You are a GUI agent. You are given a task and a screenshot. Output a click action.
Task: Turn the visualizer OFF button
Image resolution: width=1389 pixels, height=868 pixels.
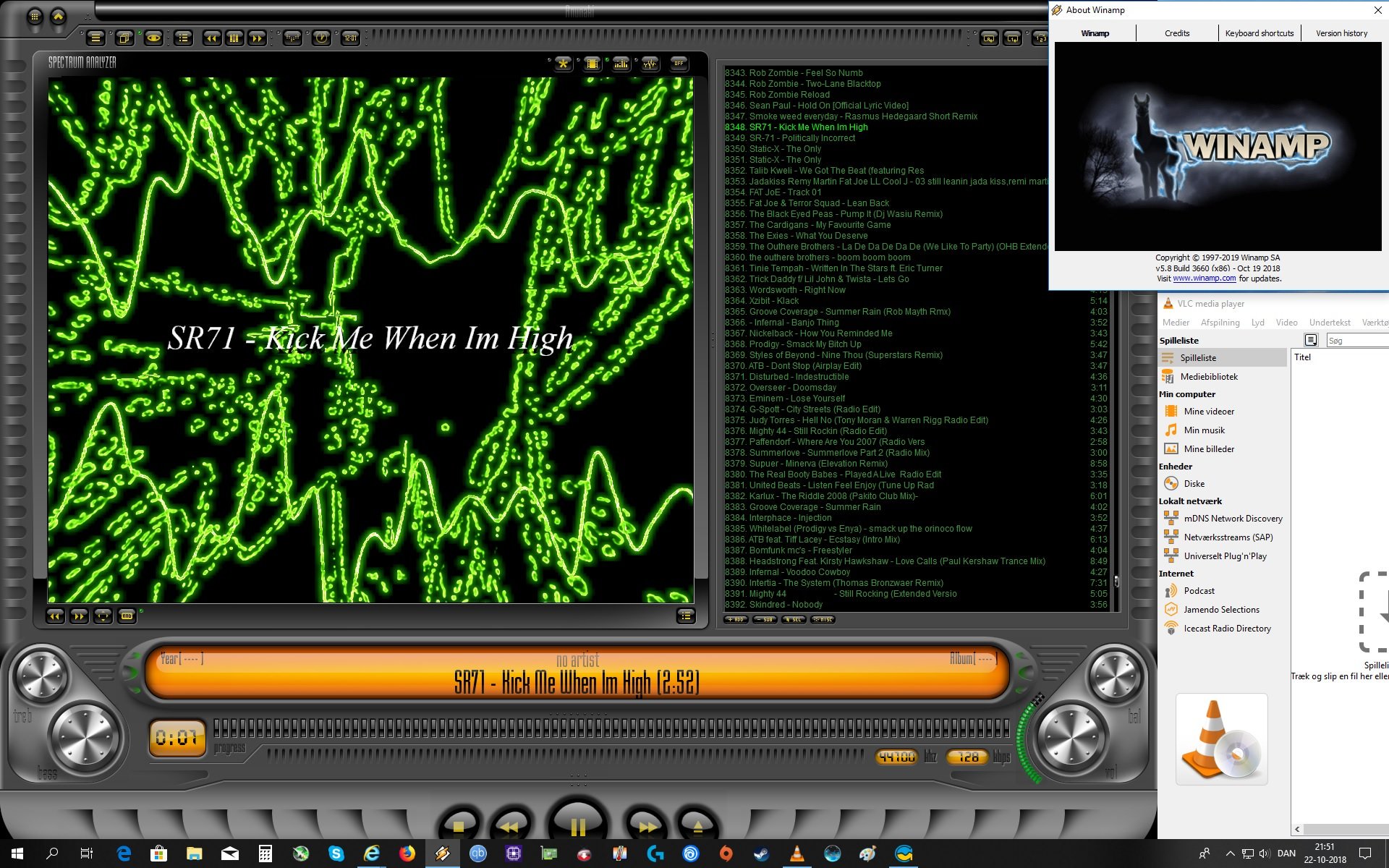pyautogui.click(x=679, y=64)
